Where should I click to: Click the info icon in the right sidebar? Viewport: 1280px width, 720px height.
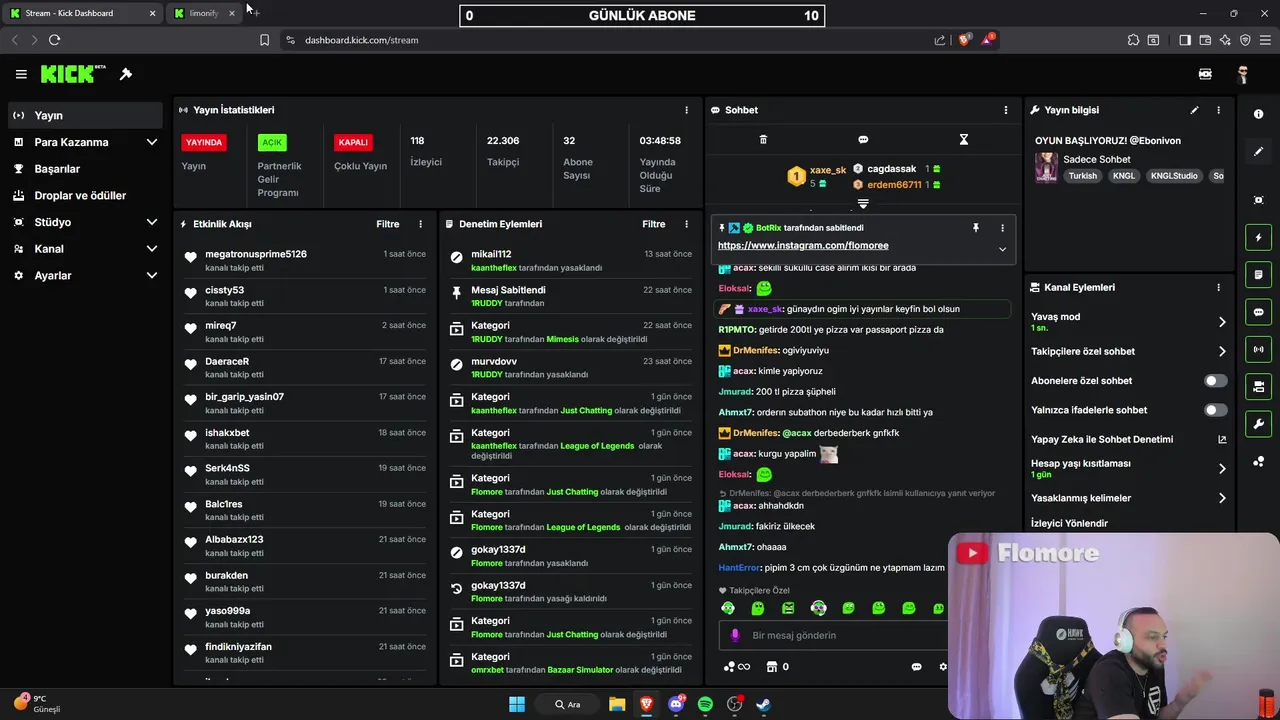pyautogui.click(x=1259, y=115)
